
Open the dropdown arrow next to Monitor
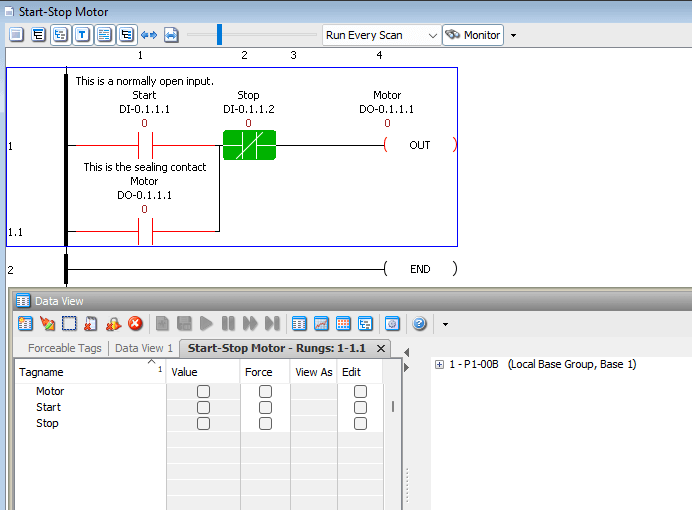[x=513, y=35]
